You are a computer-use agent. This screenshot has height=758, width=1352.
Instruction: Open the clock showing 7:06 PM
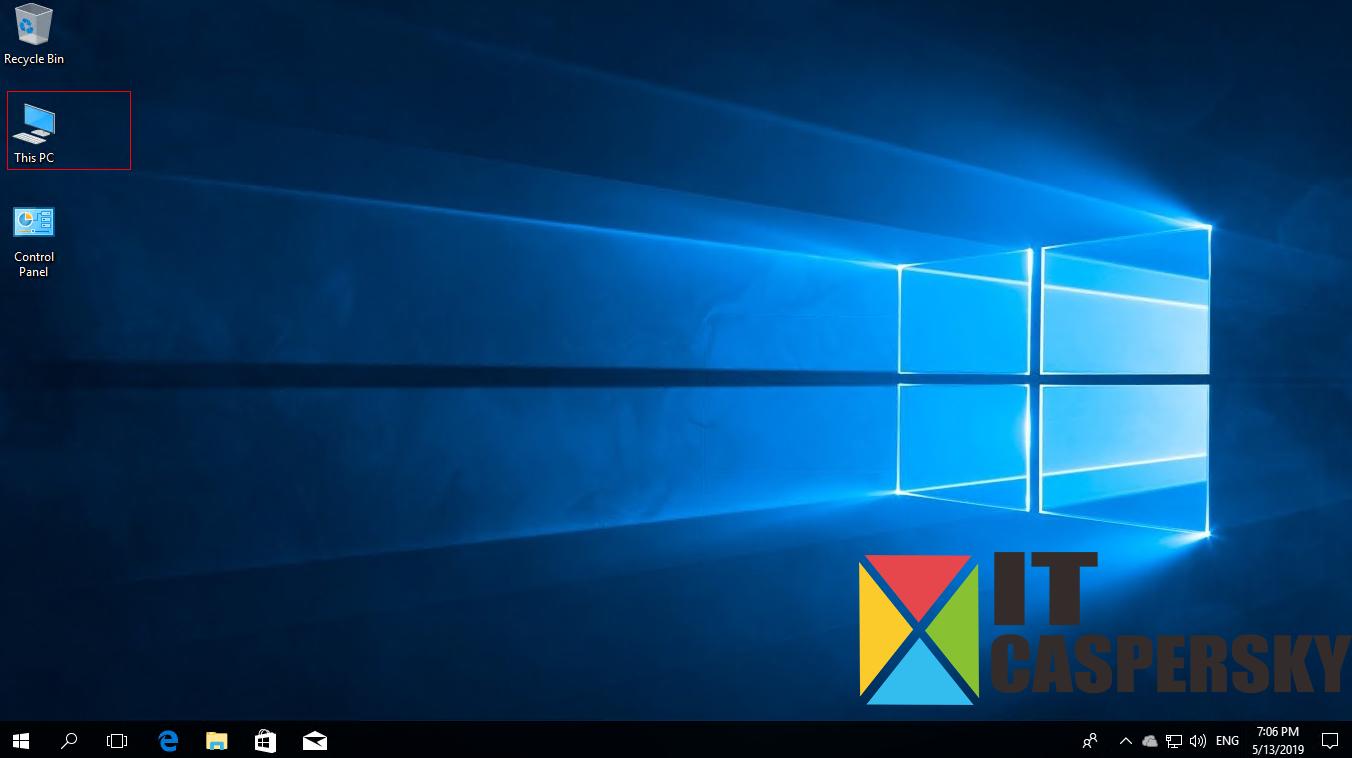[x=1278, y=741]
